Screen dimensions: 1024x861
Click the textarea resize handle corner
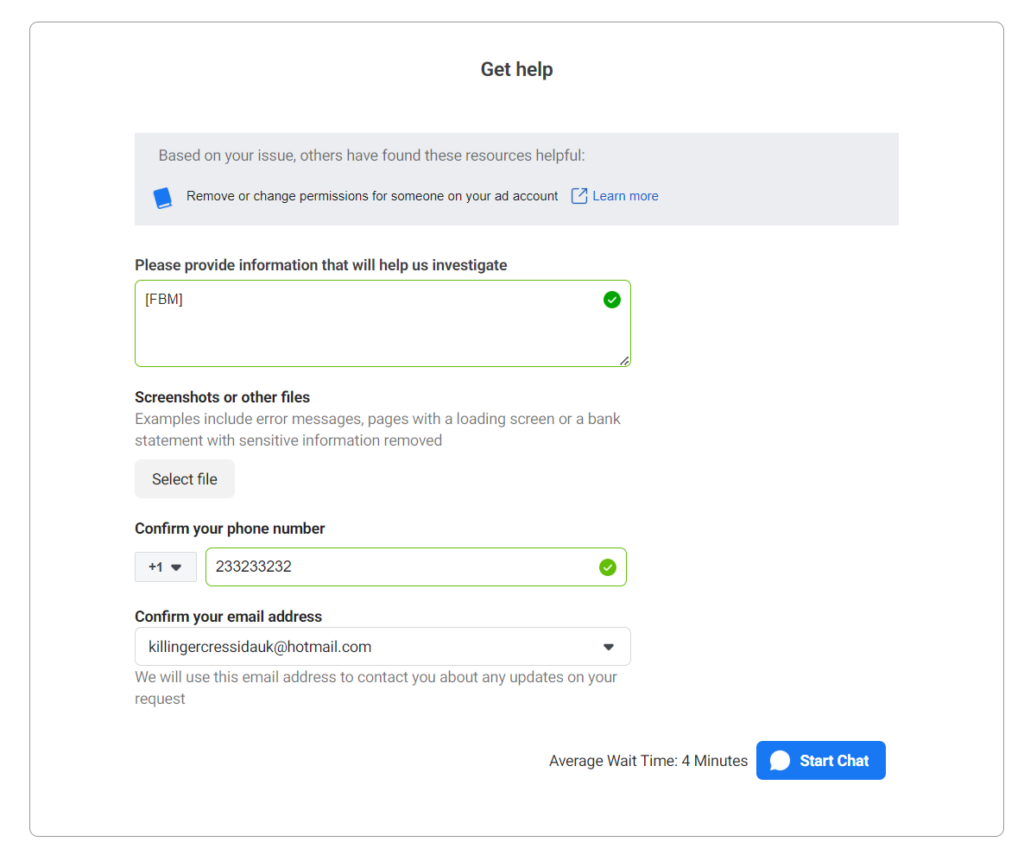click(624, 361)
